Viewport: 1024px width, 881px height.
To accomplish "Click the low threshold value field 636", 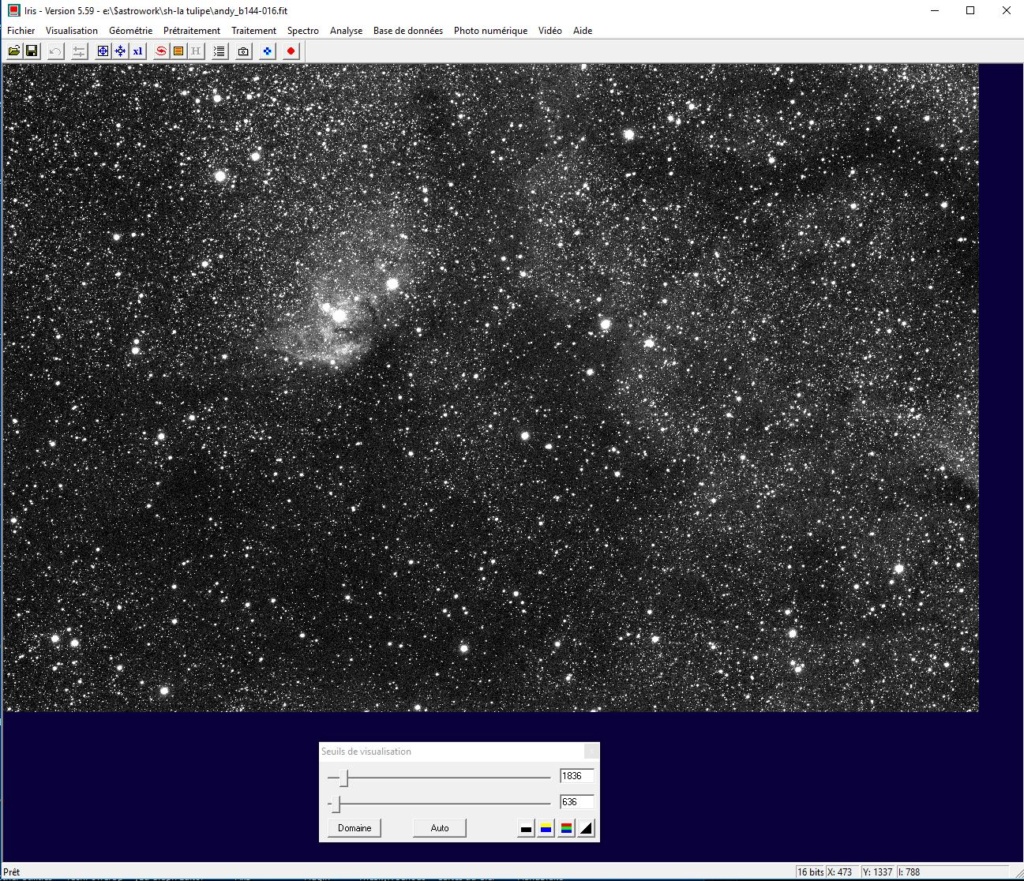I will (x=577, y=802).
